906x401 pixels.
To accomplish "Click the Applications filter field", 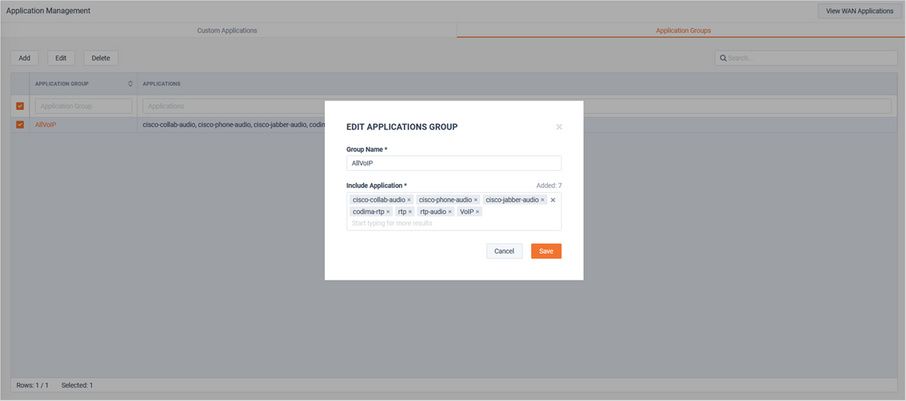I will coord(517,106).
